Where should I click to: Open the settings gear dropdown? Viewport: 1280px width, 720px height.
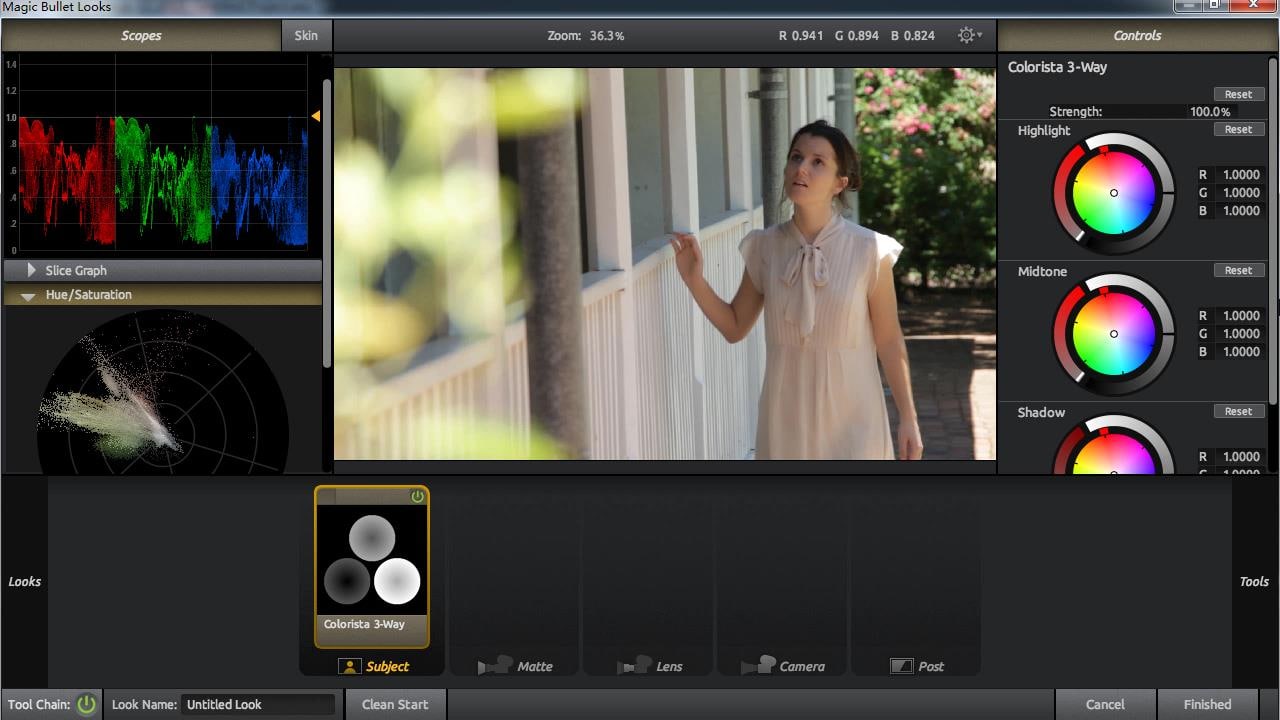point(969,35)
